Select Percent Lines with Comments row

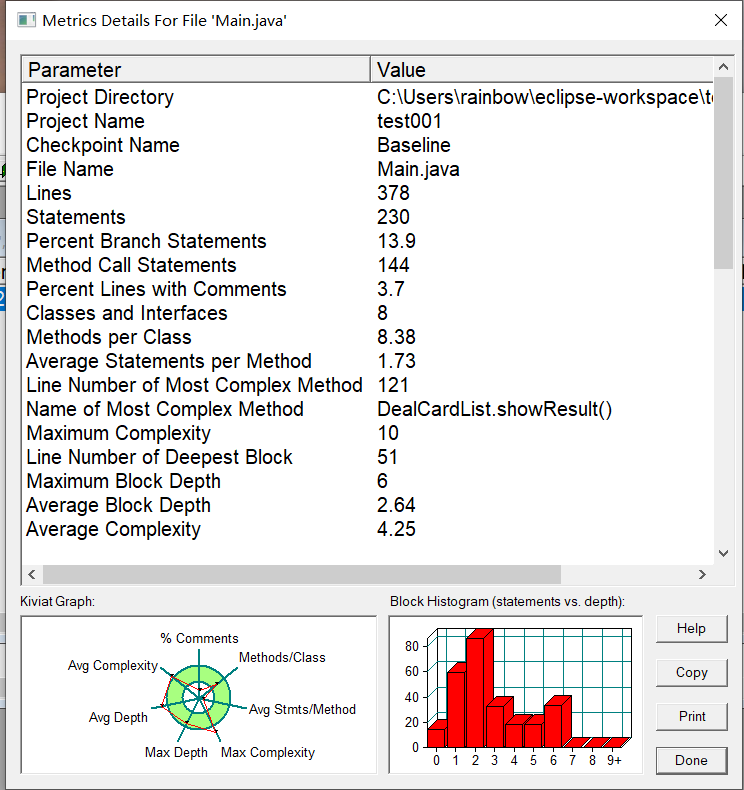[368, 289]
